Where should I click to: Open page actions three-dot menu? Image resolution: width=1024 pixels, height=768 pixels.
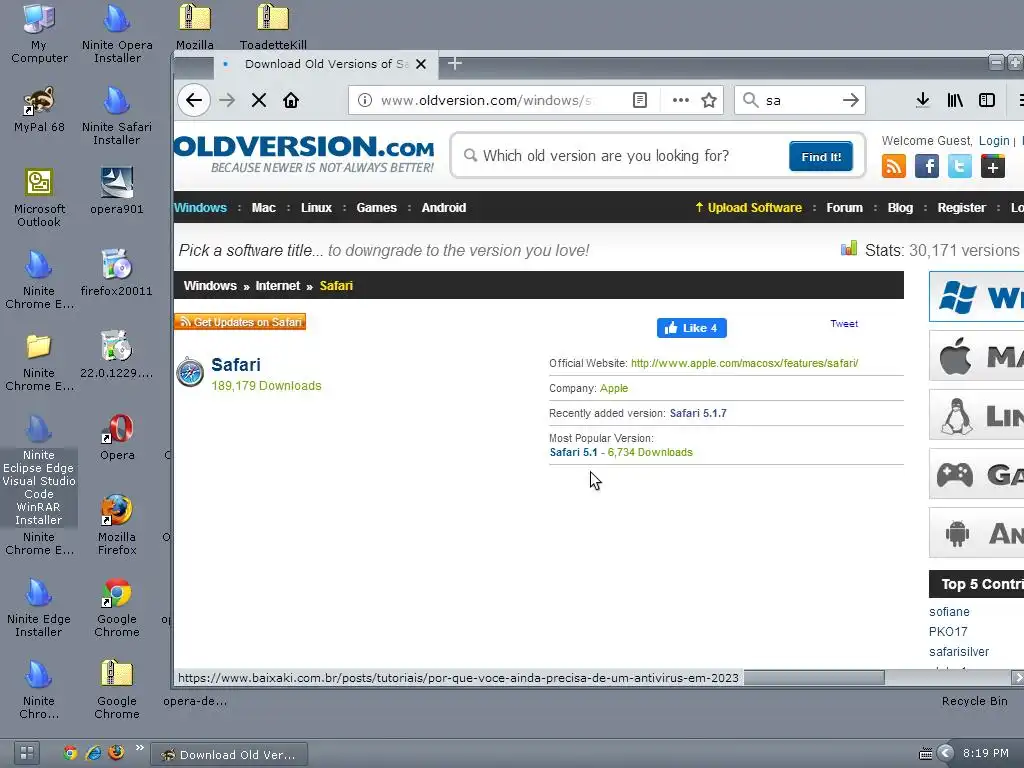680,100
